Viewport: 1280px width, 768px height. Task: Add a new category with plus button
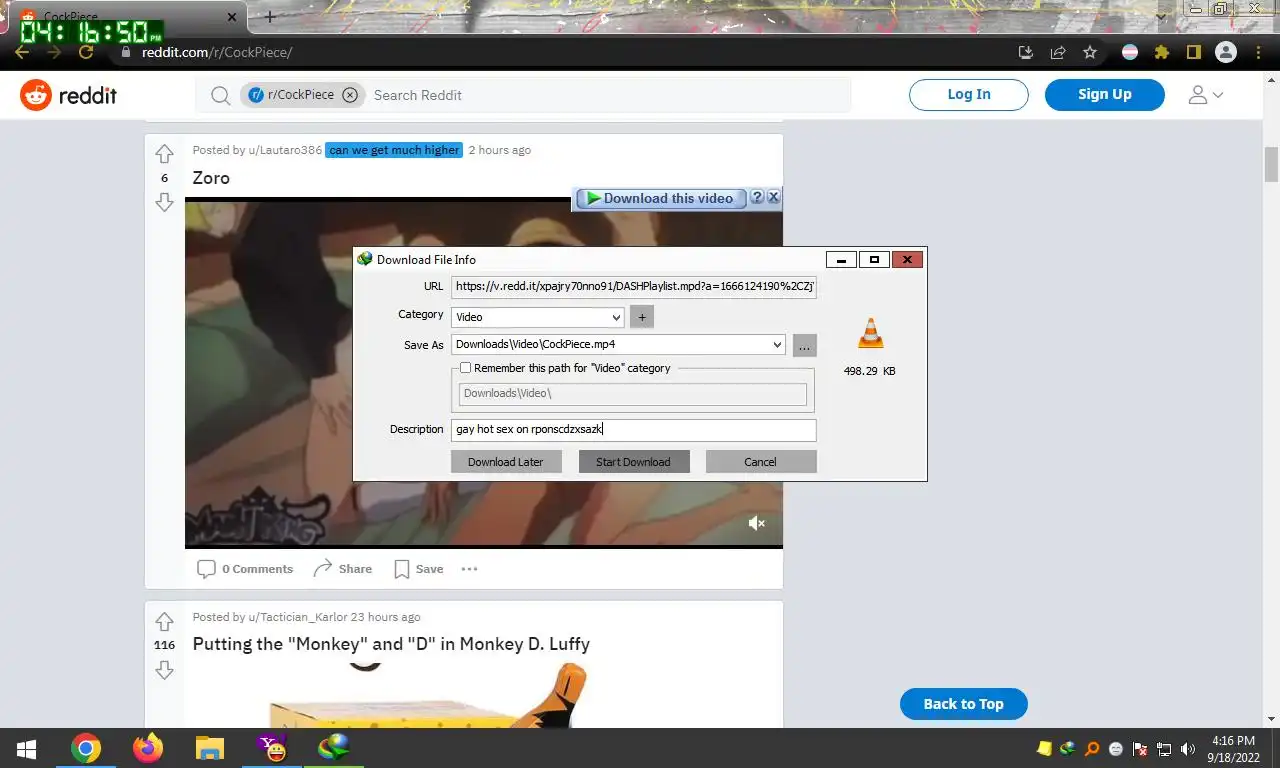(642, 317)
